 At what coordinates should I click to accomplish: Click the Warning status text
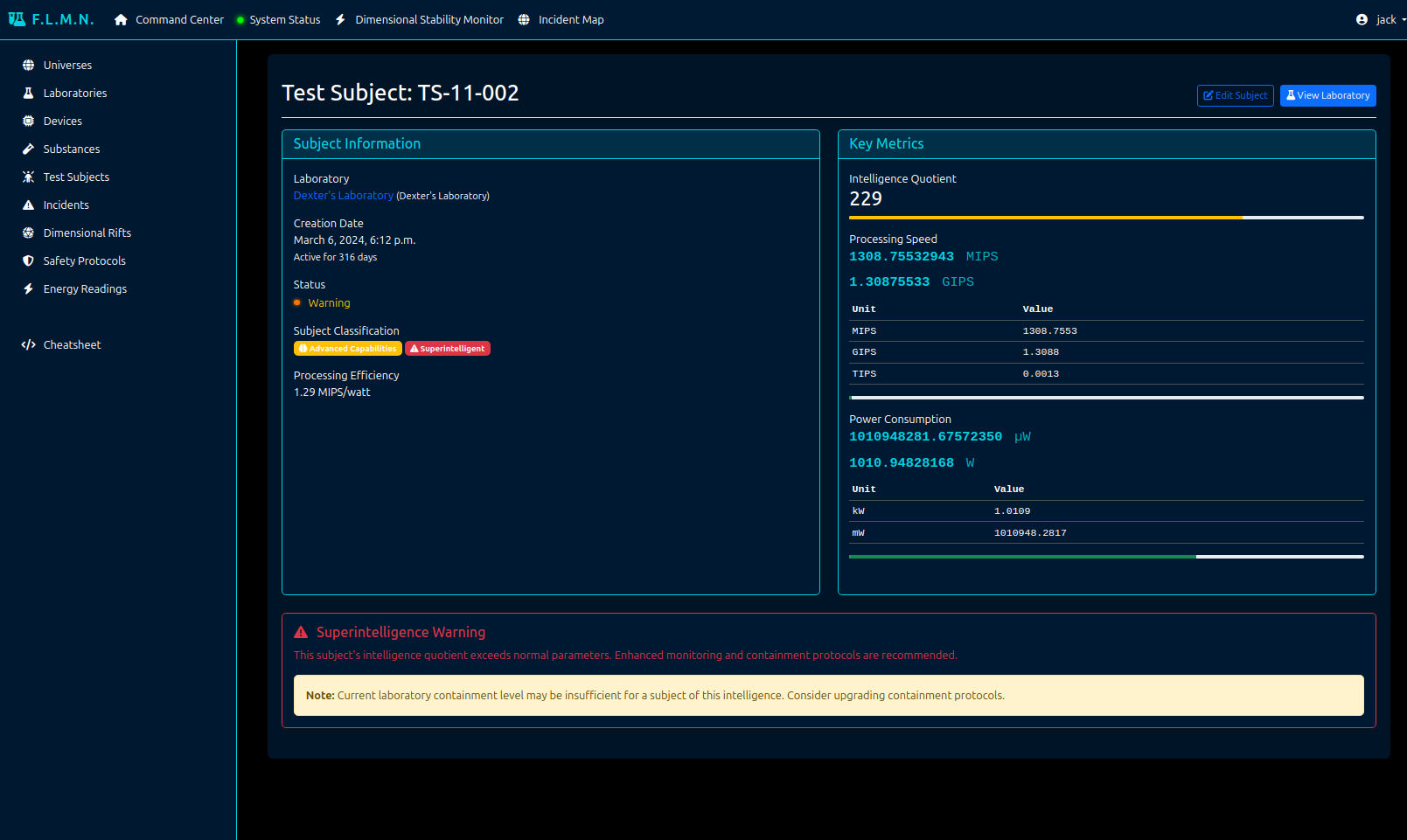pyautogui.click(x=329, y=303)
